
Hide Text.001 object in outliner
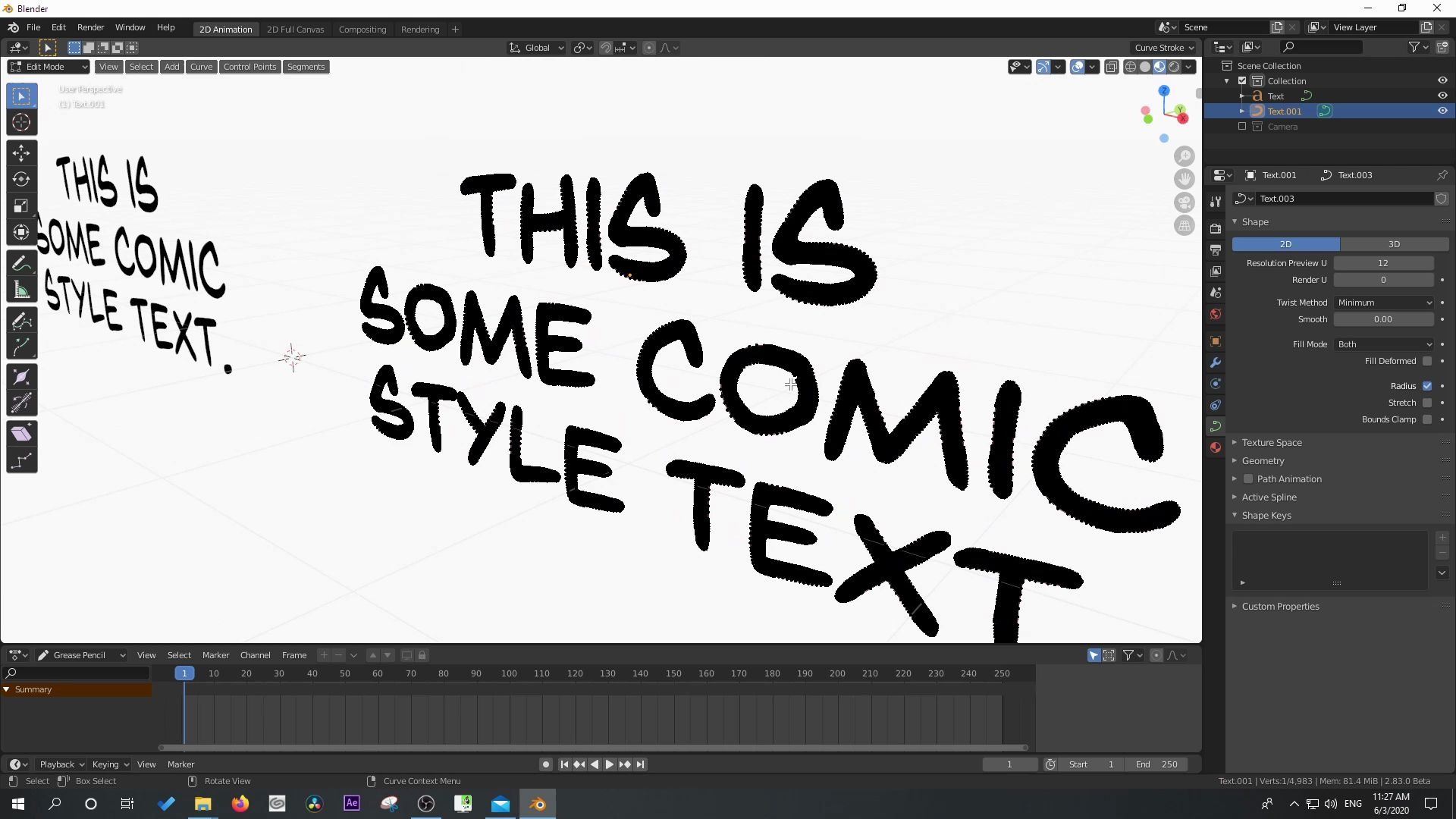tap(1442, 111)
